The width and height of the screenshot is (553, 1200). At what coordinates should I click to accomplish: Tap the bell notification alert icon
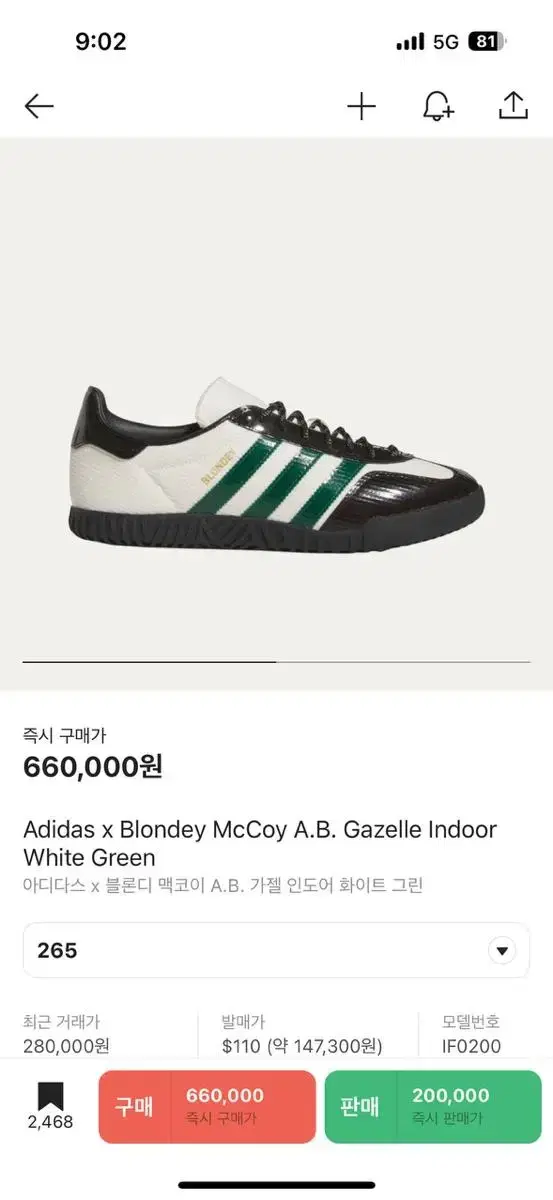[437, 106]
